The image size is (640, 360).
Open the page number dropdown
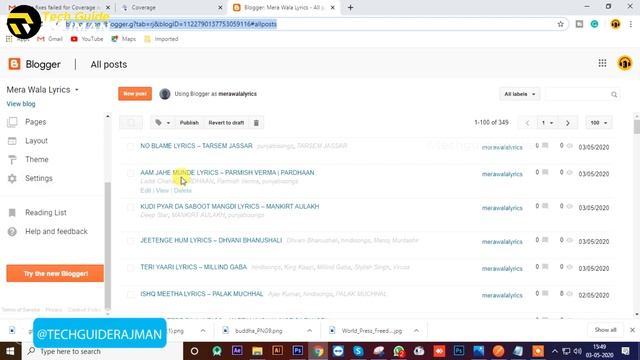[547, 123]
